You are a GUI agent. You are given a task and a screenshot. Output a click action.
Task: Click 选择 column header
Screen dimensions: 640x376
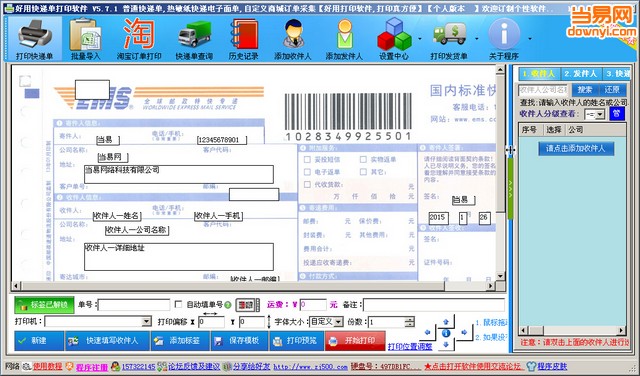point(554,130)
